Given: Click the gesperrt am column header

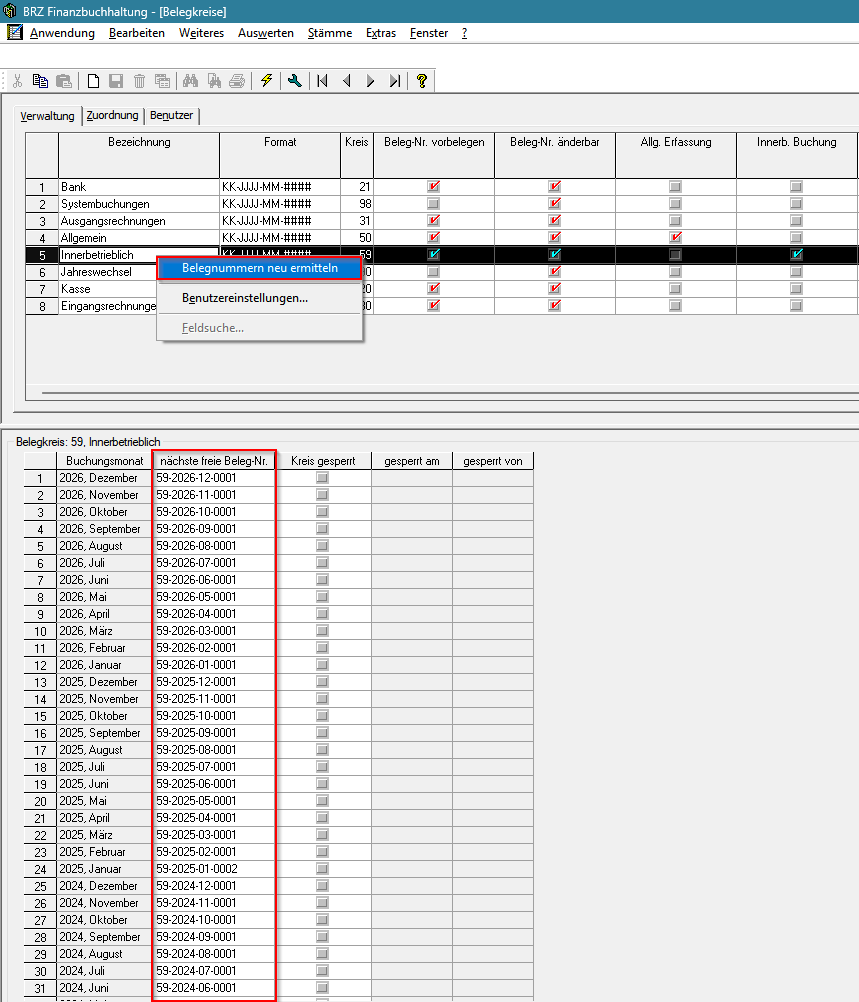Looking at the screenshot, I should click(412, 461).
